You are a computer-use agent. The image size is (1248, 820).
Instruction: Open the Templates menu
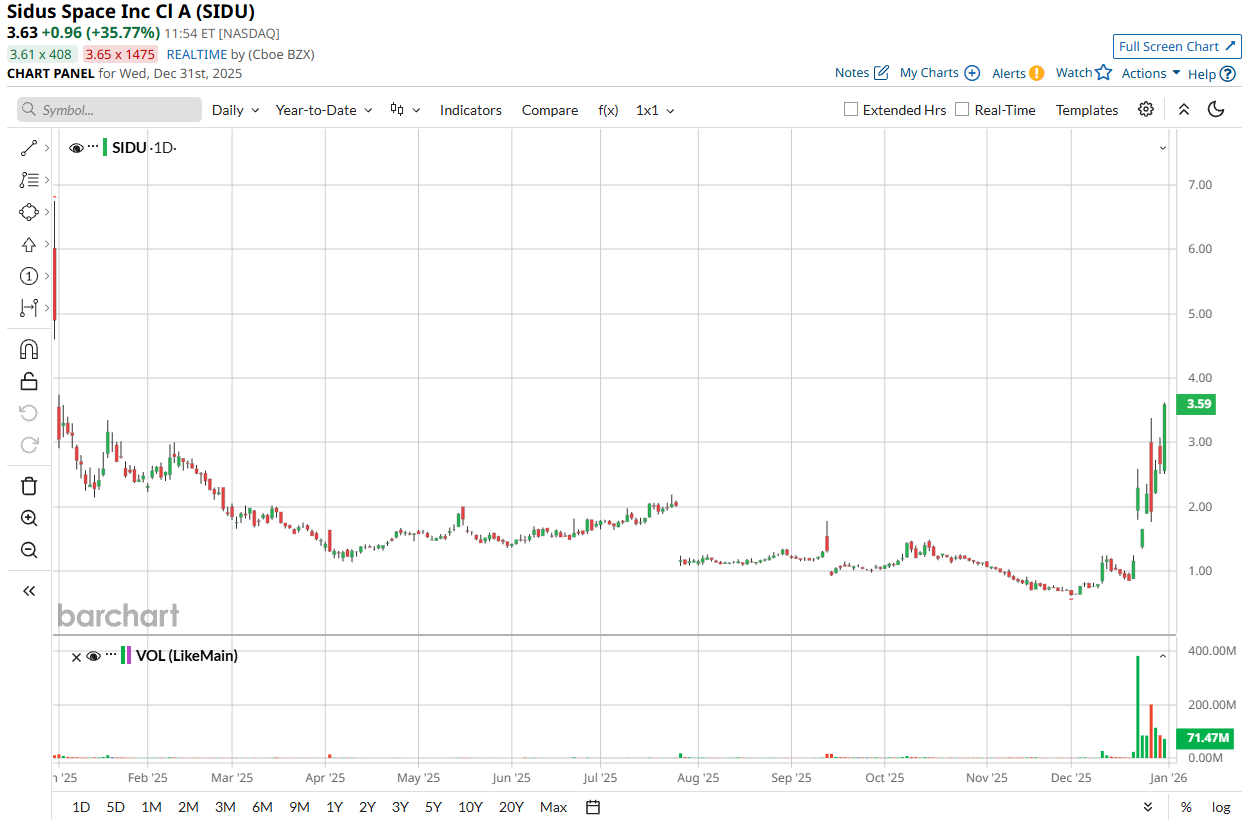point(1087,110)
